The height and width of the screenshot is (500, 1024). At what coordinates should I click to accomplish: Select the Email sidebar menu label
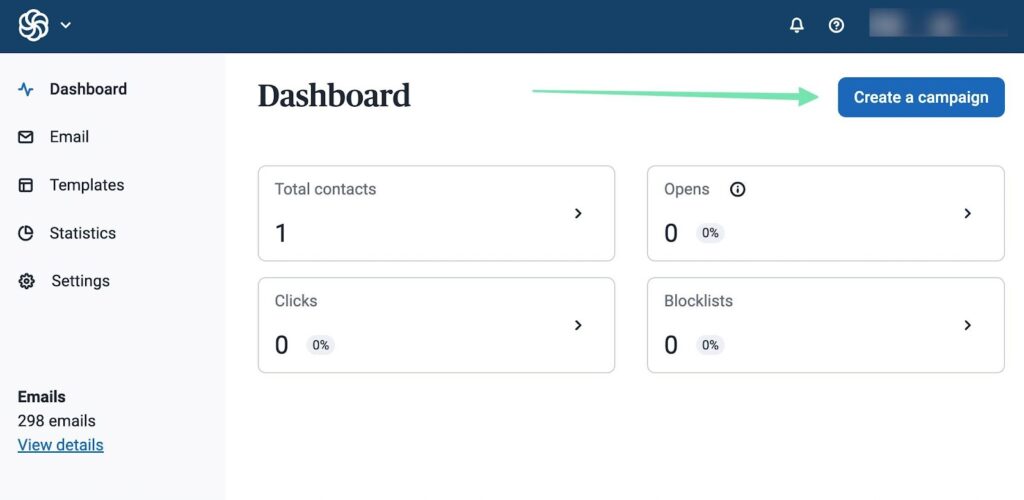point(69,137)
